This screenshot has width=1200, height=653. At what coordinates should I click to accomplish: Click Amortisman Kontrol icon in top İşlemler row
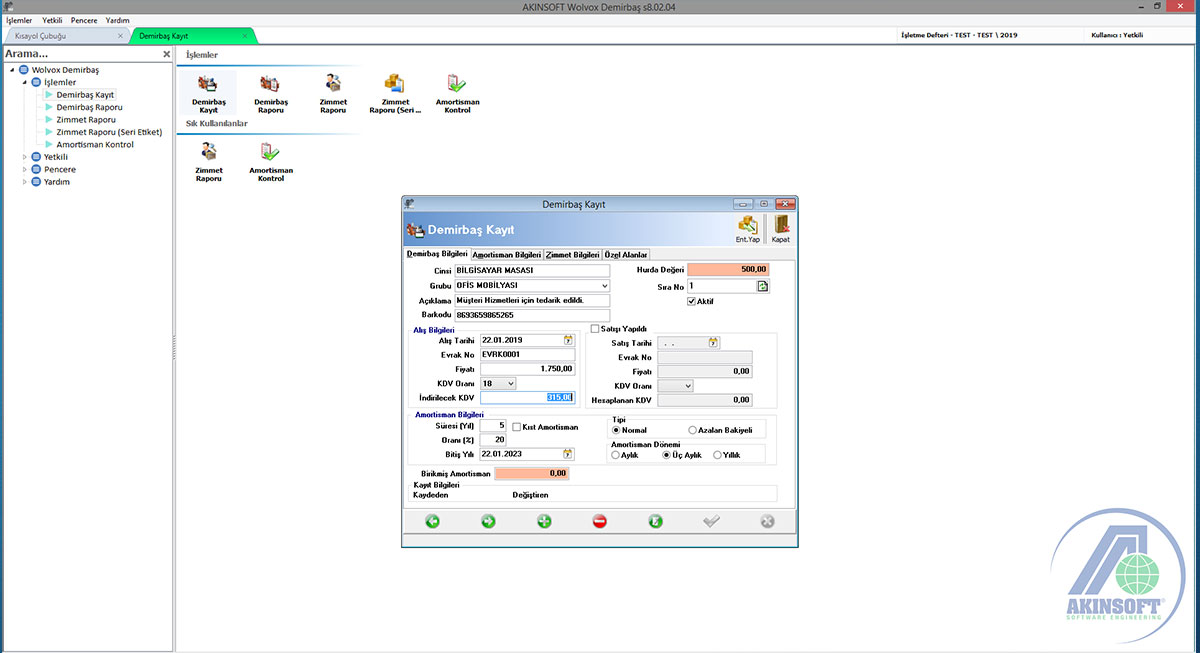pos(457,92)
